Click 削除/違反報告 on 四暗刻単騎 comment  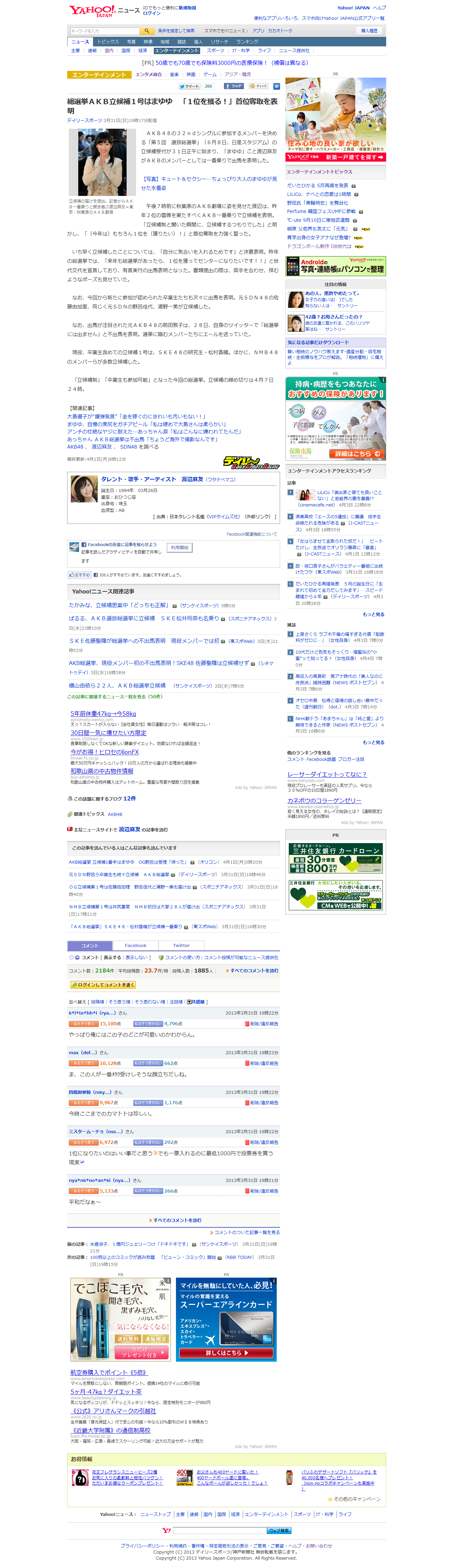click(x=262, y=1102)
